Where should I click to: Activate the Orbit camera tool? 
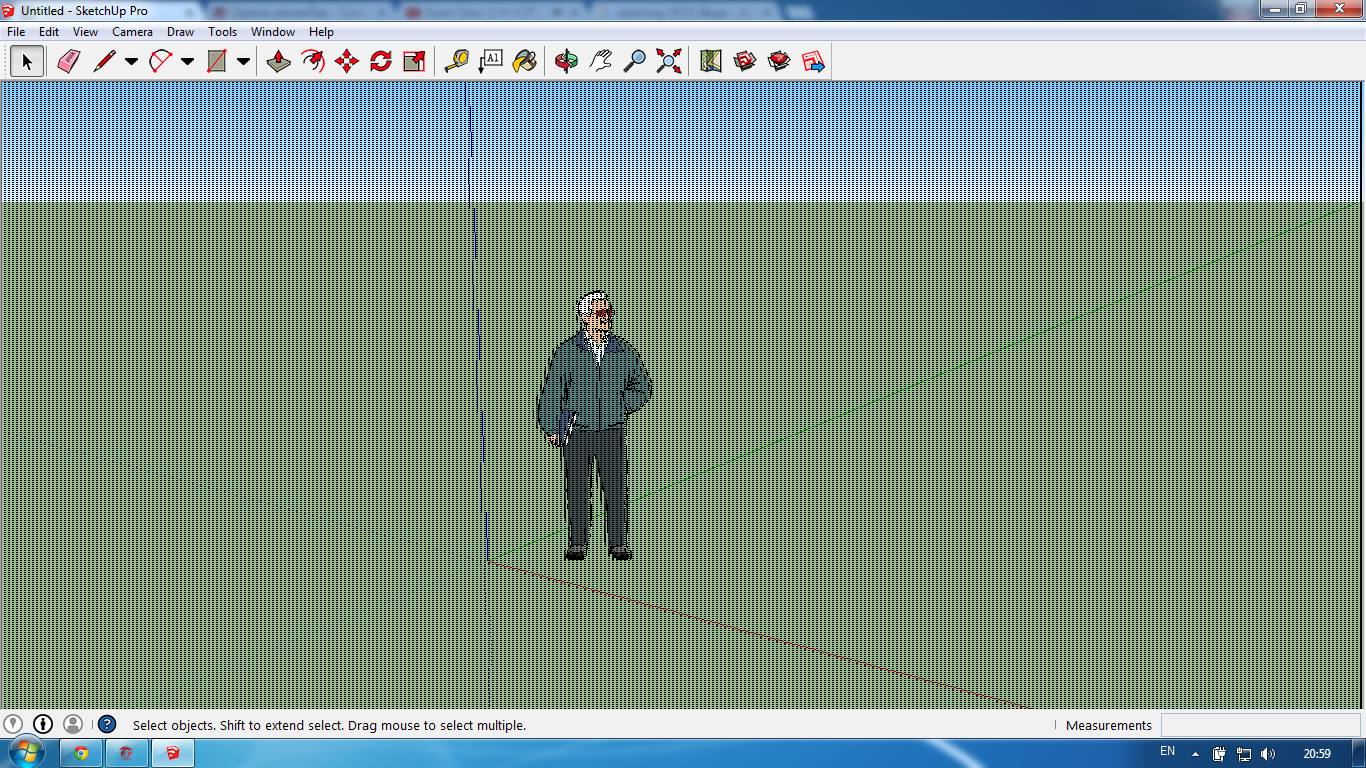pos(566,62)
